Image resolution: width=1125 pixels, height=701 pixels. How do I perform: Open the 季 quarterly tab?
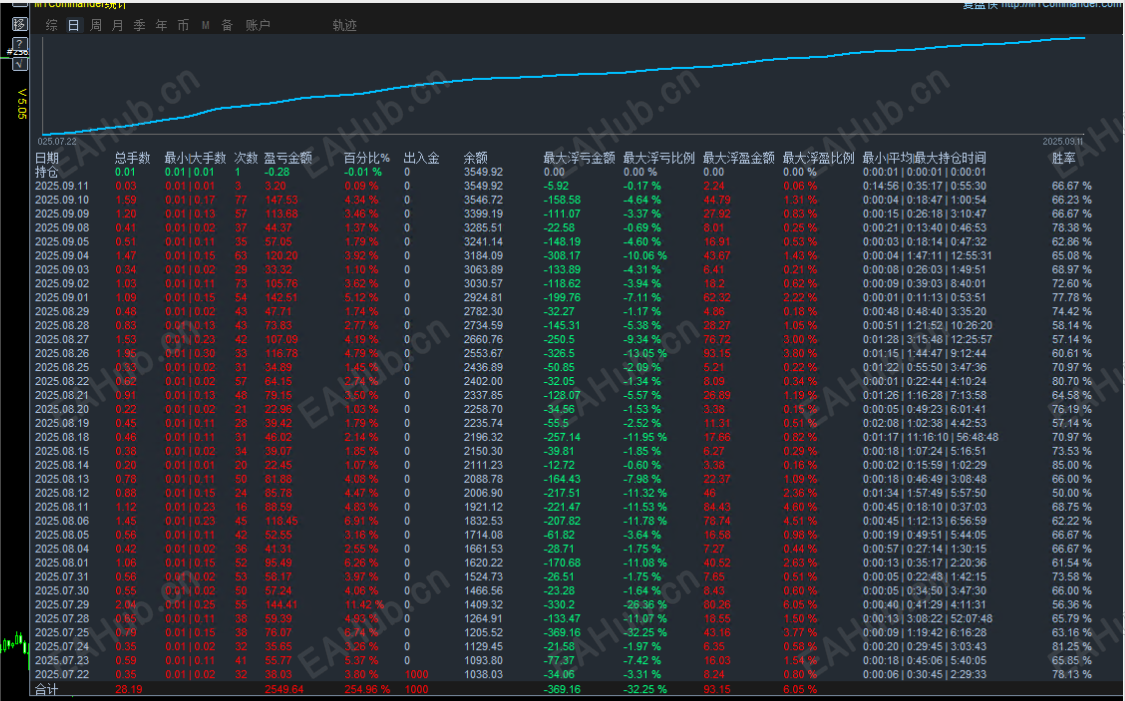tap(140, 25)
